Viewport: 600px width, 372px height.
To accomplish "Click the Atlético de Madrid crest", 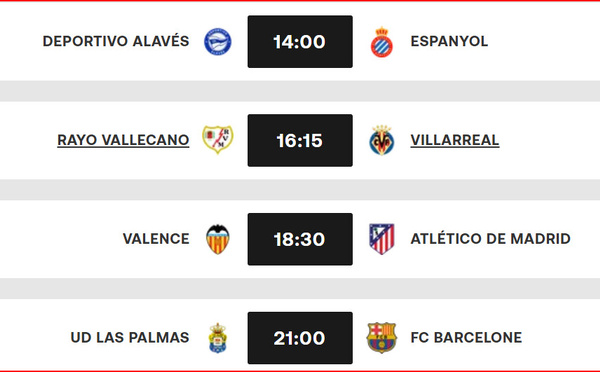I will pyautogui.click(x=382, y=239).
